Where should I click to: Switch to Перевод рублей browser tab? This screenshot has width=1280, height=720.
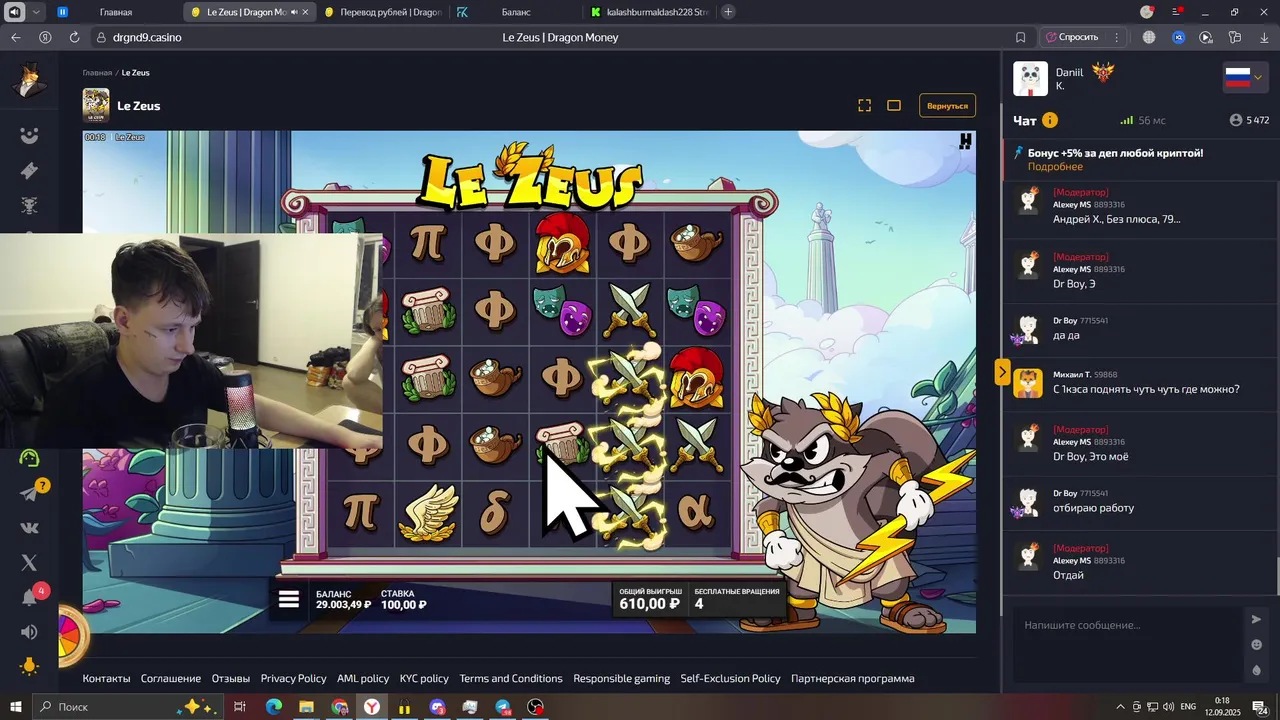pos(384,12)
